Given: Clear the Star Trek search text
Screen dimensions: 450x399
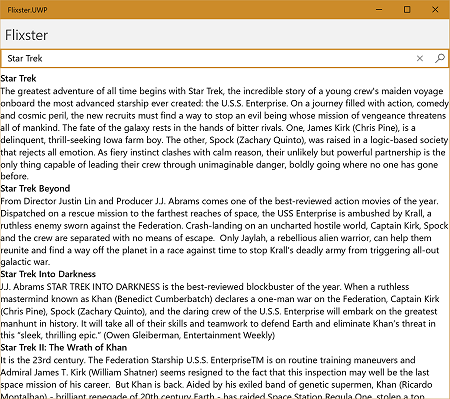Looking at the screenshot, I should 420,59.
